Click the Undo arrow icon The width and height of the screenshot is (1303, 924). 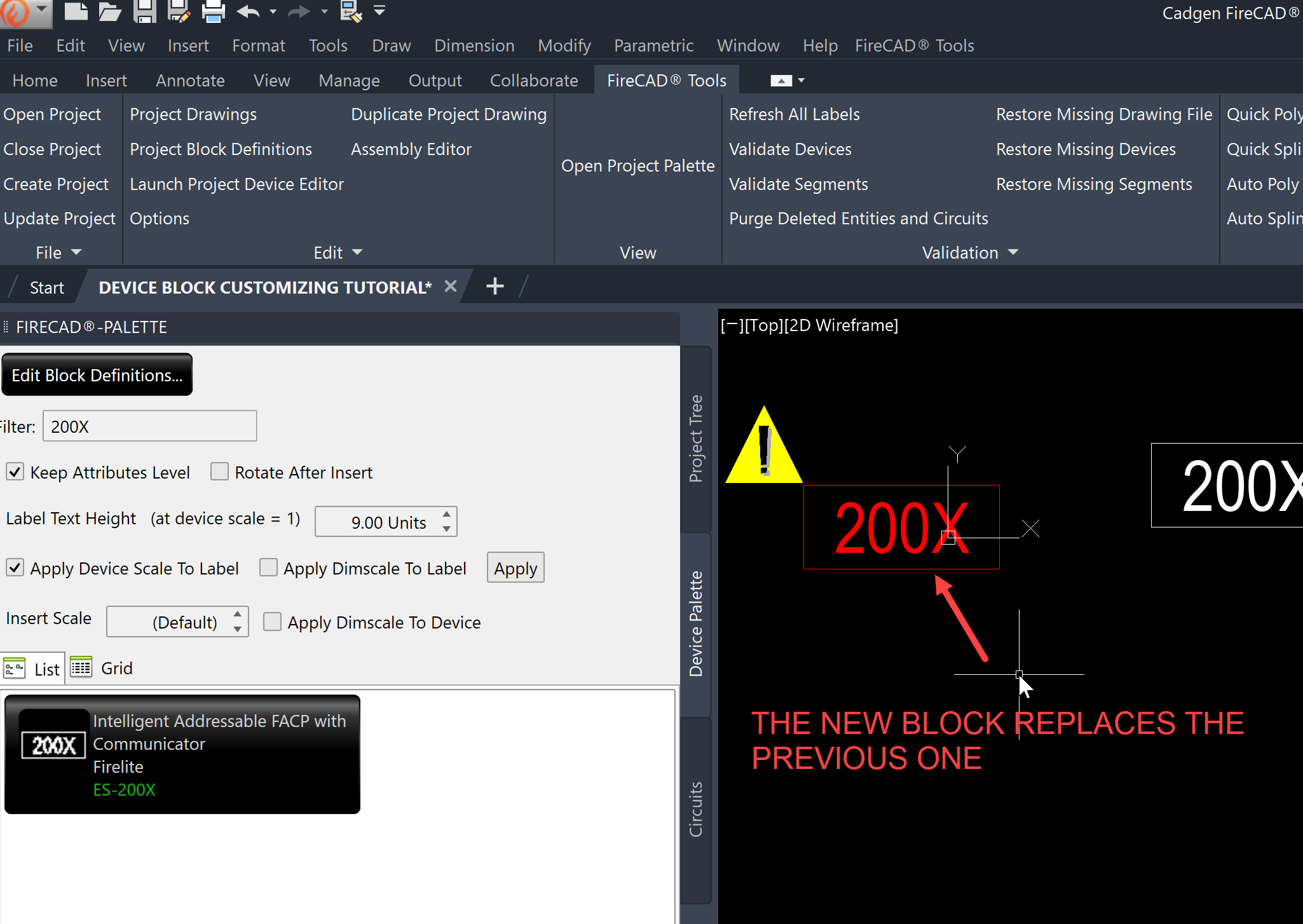tap(248, 11)
